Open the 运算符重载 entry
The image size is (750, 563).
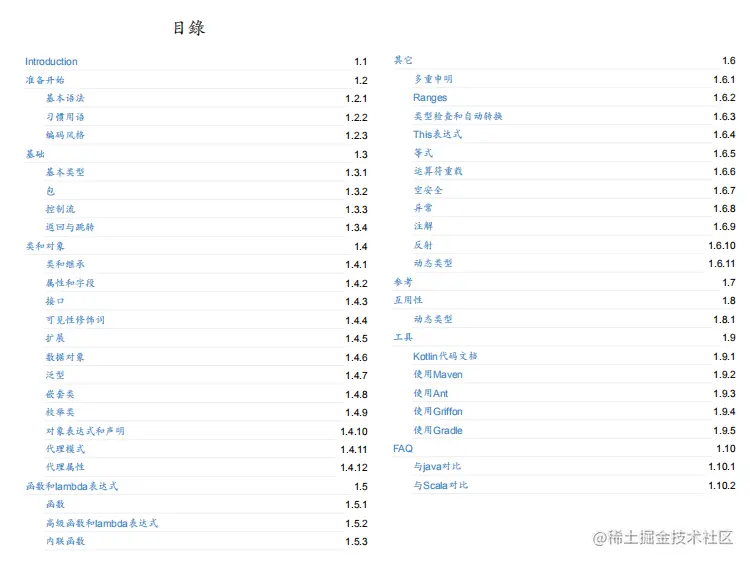pos(438,171)
